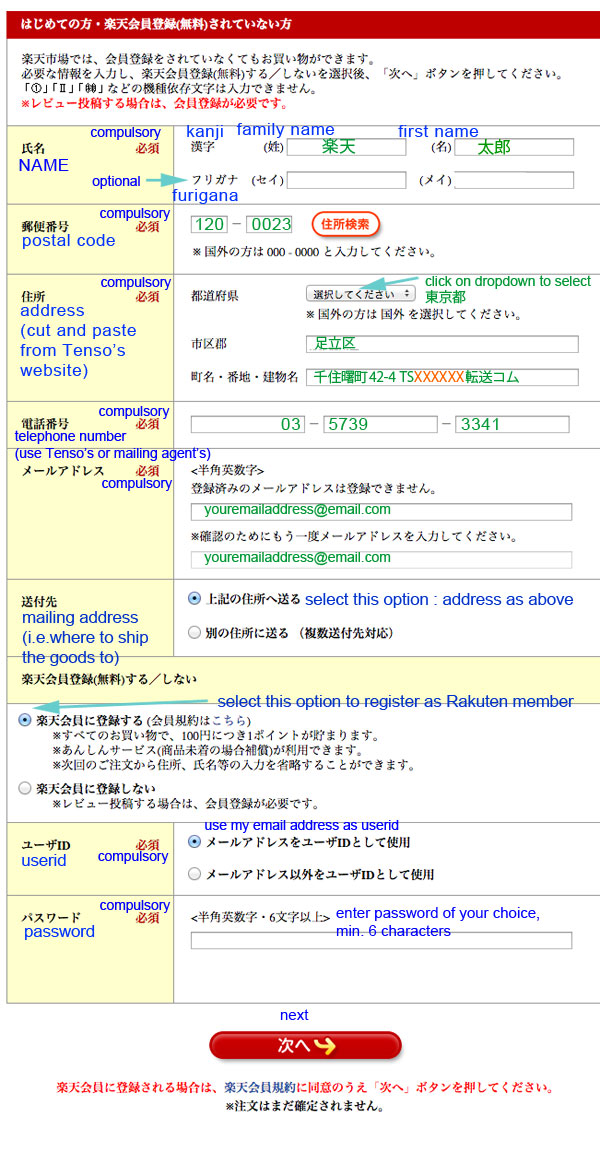Click the last telephone number box
This screenshot has height=1152, width=600.
[512, 424]
